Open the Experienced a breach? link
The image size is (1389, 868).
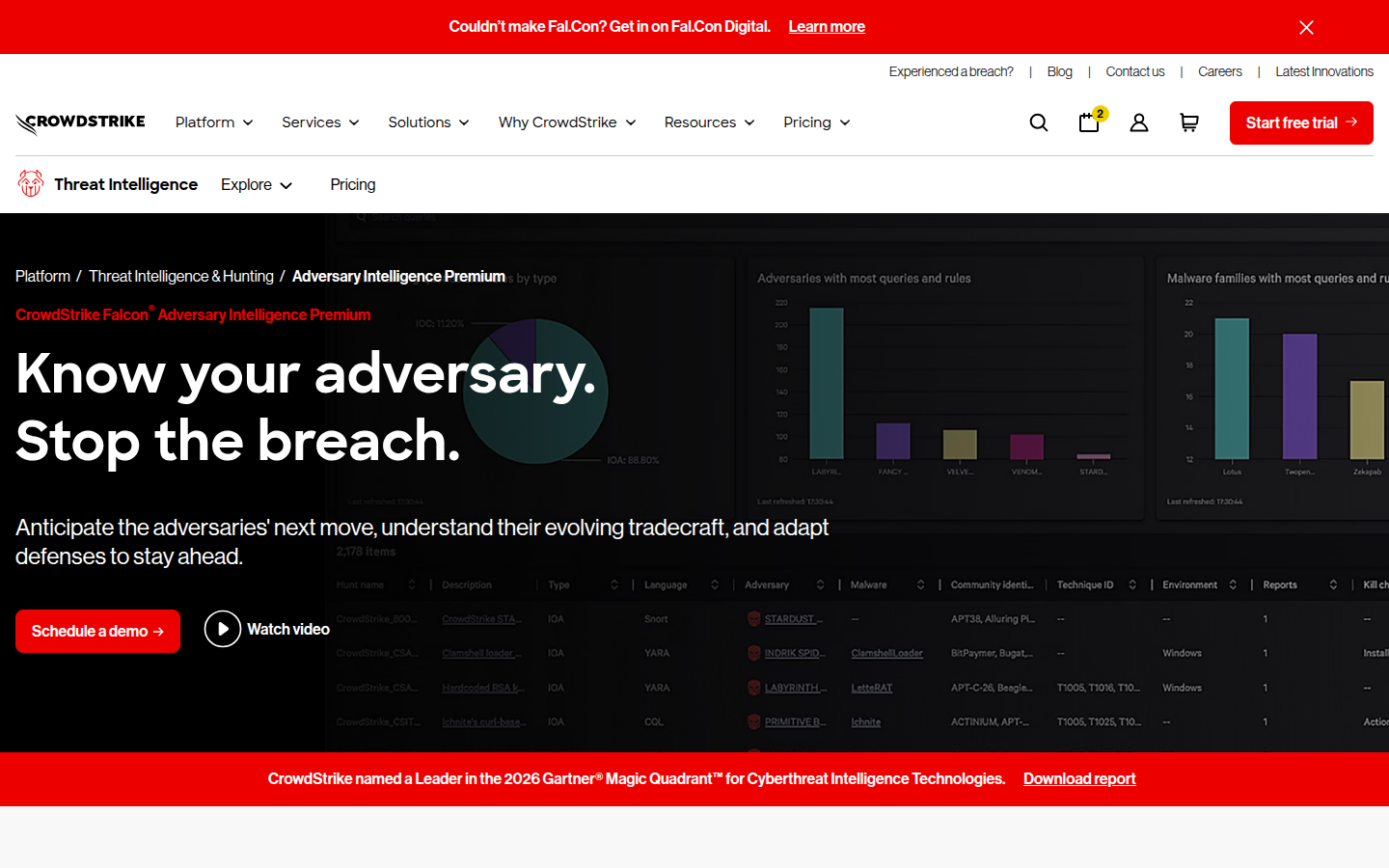point(951,71)
